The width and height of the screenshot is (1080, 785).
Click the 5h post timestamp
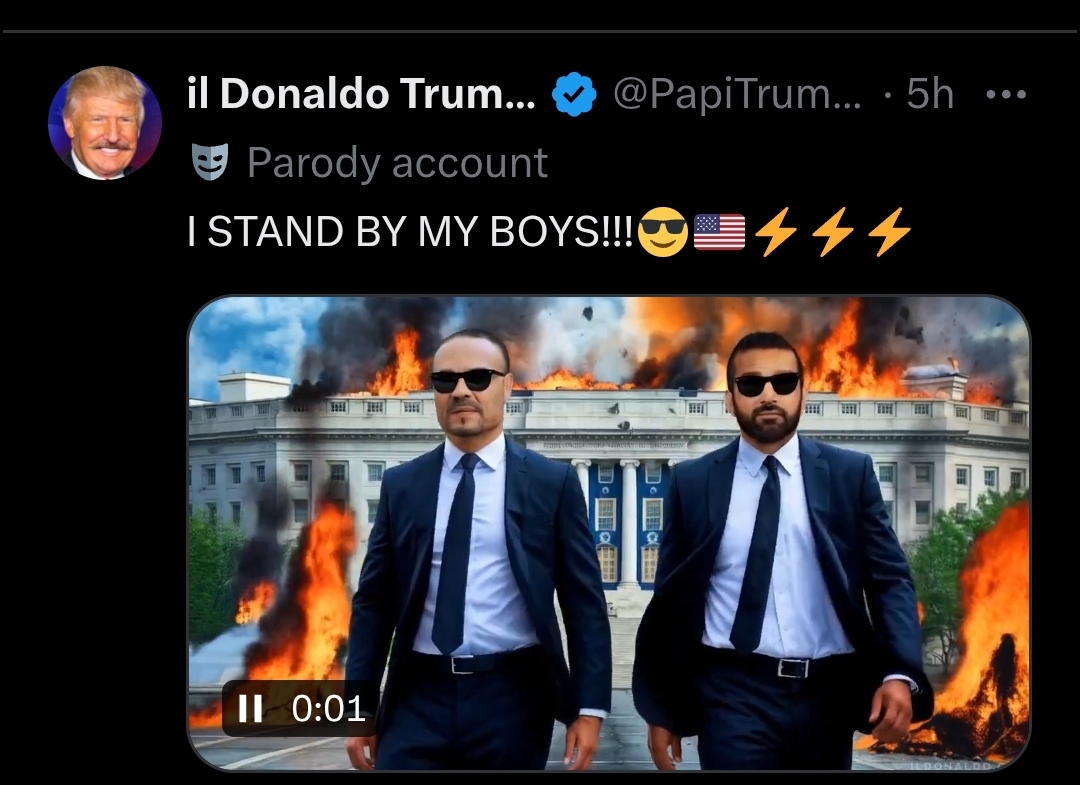pos(930,94)
